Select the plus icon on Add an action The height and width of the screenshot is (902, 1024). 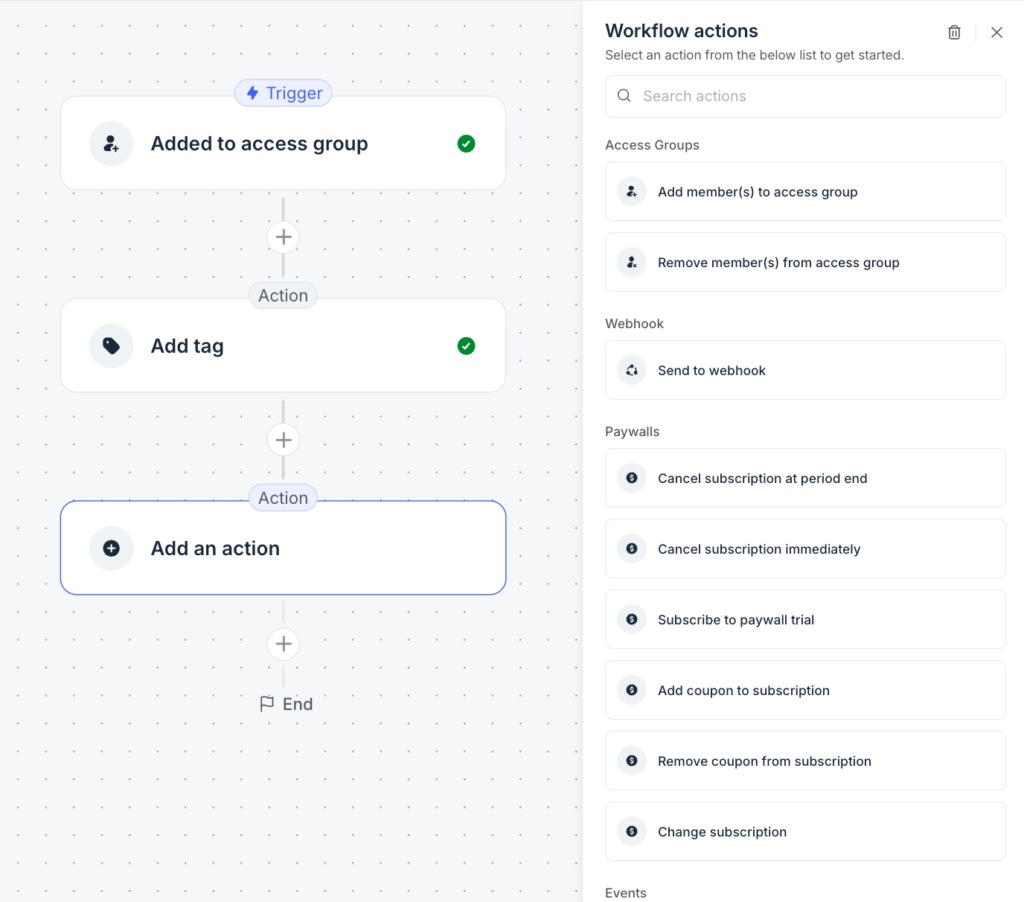click(111, 548)
